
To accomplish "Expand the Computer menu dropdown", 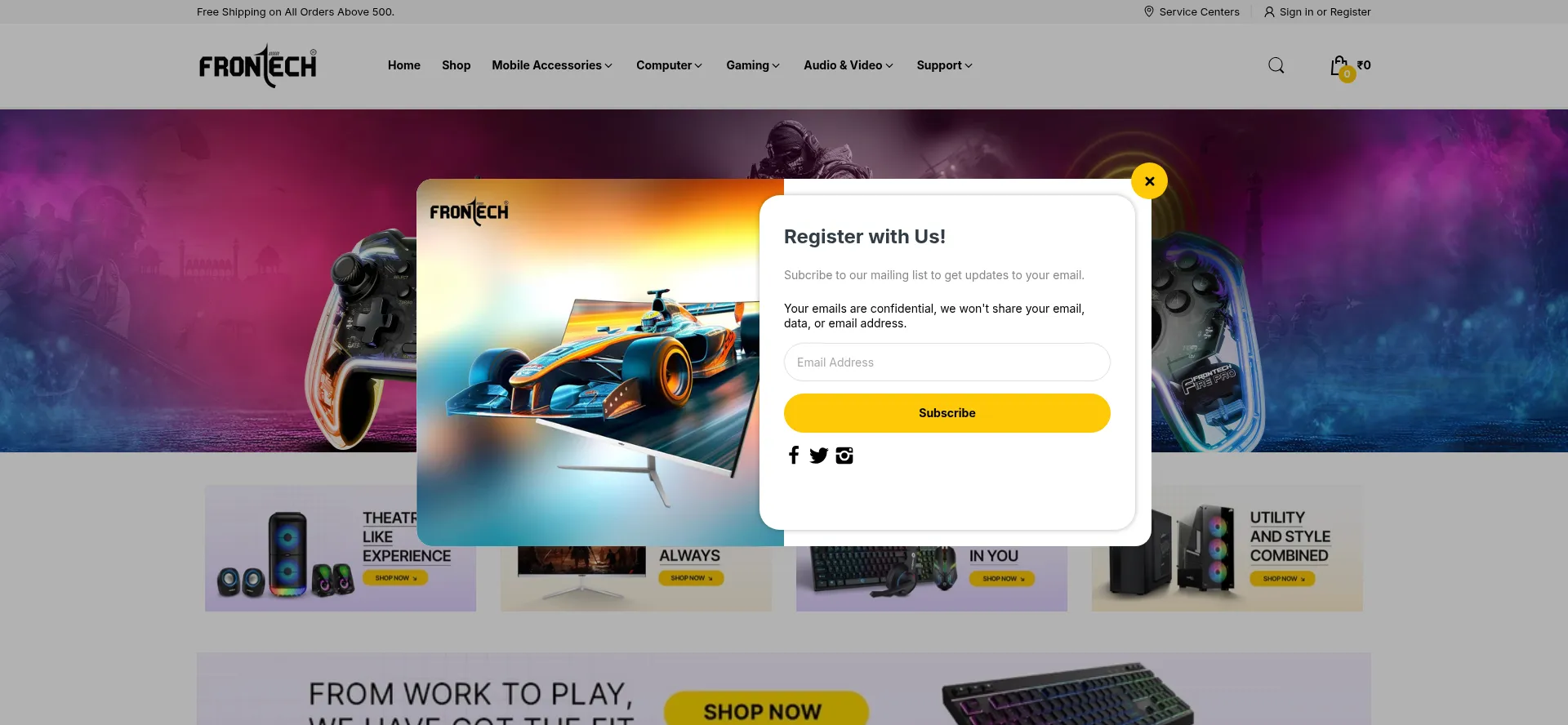I will tap(669, 65).
